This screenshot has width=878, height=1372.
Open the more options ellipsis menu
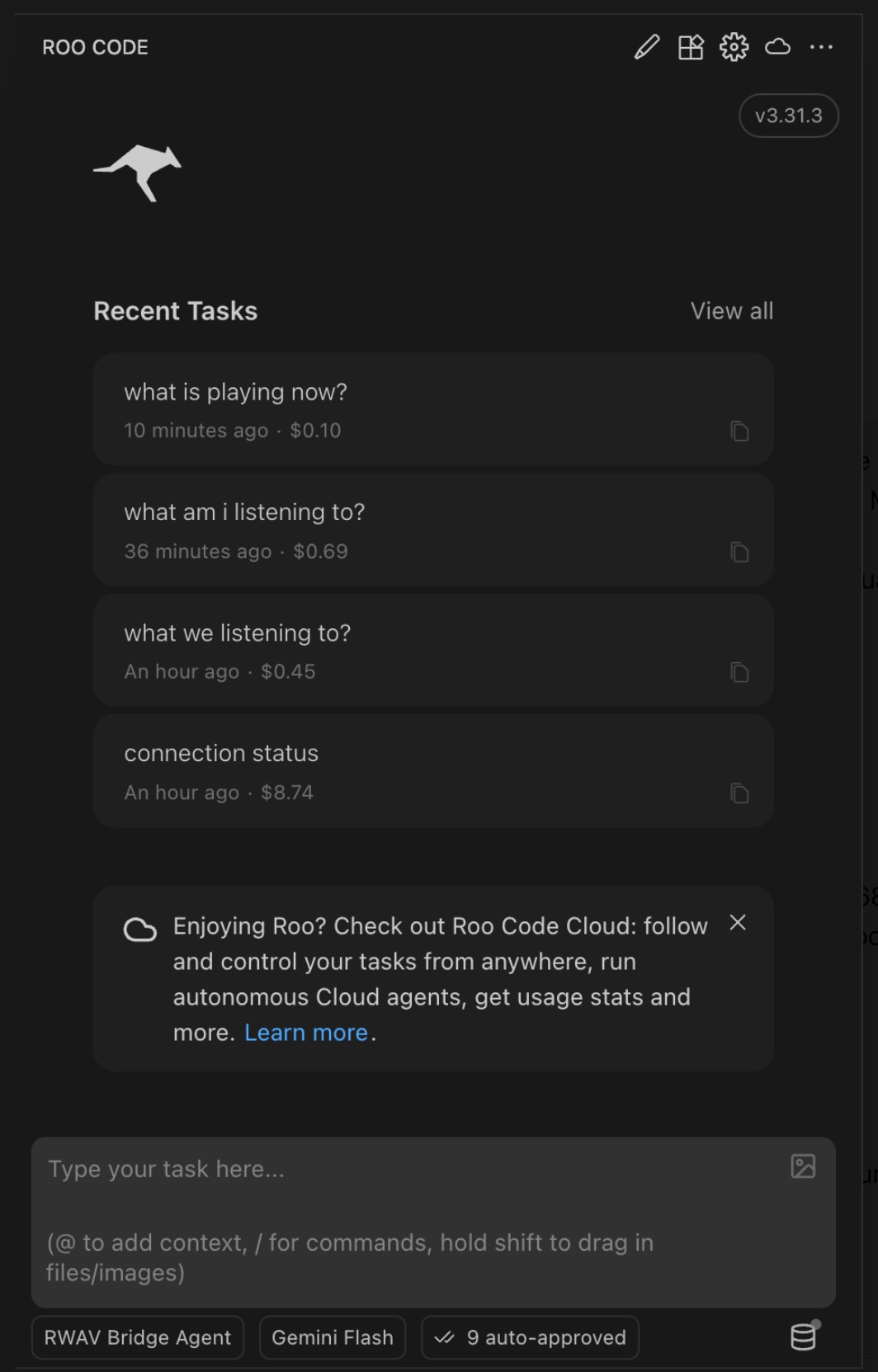(x=822, y=47)
